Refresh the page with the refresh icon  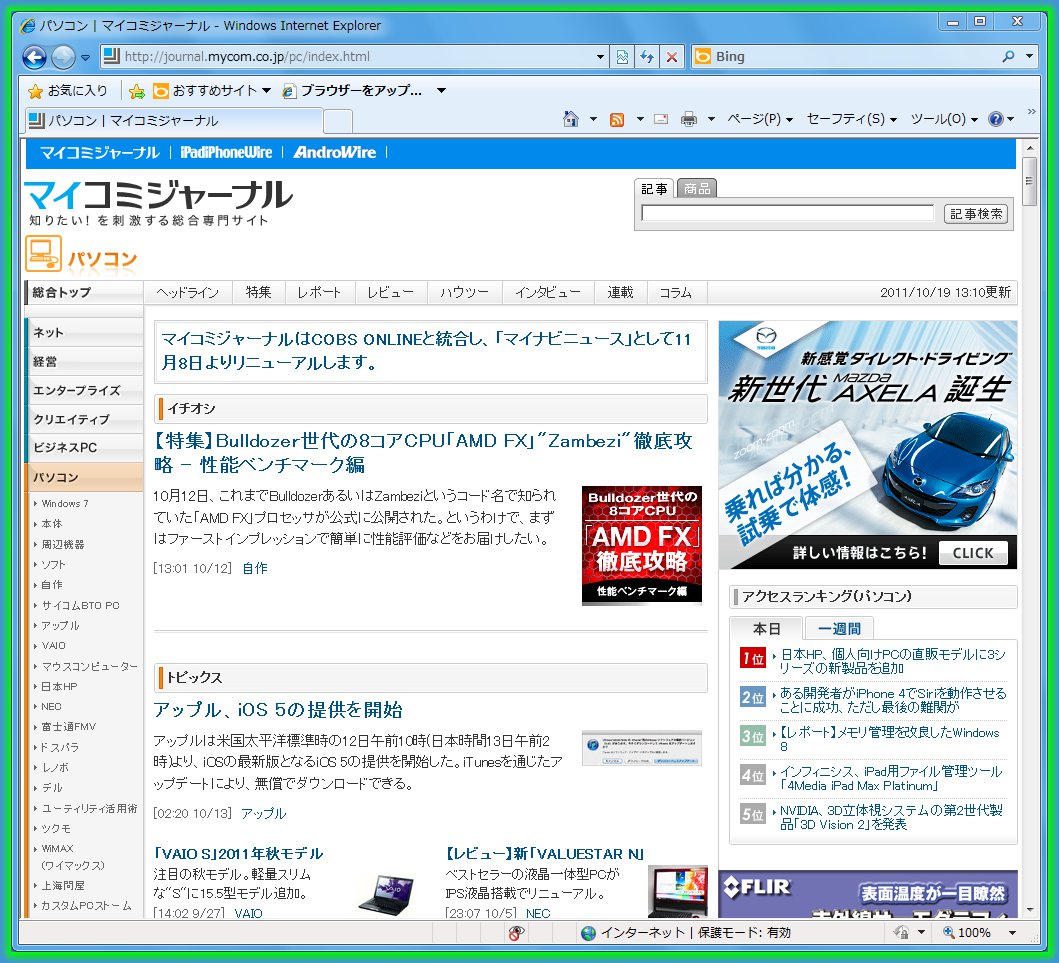(647, 57)
